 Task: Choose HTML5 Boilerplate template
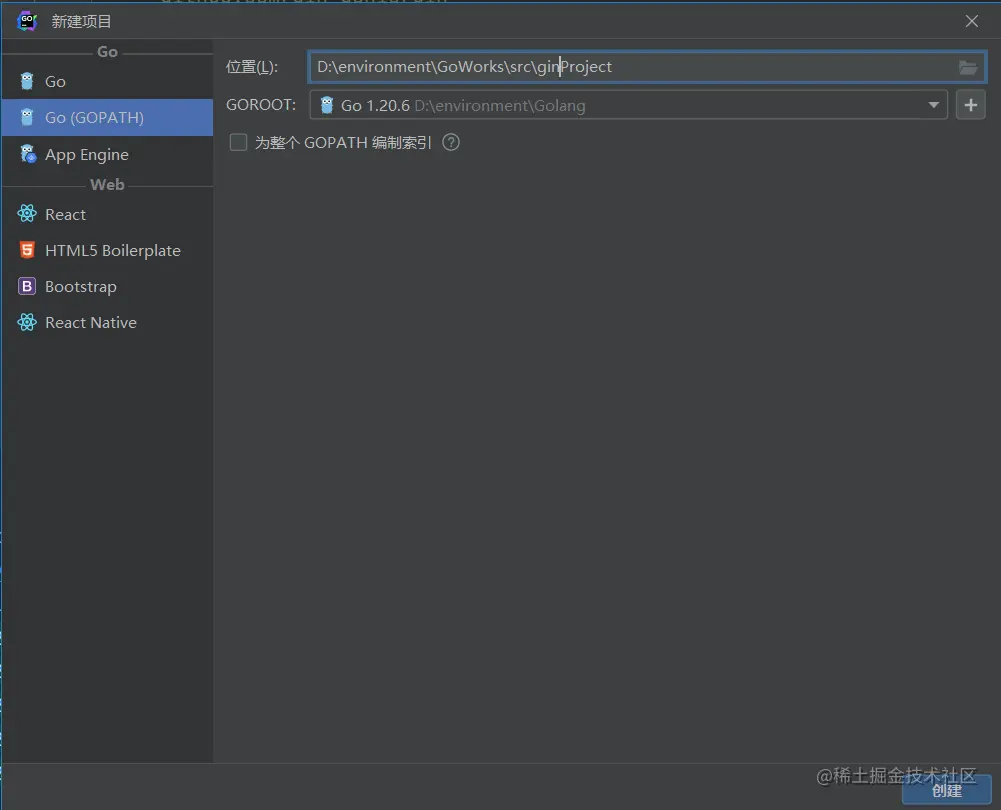[107, 250]
